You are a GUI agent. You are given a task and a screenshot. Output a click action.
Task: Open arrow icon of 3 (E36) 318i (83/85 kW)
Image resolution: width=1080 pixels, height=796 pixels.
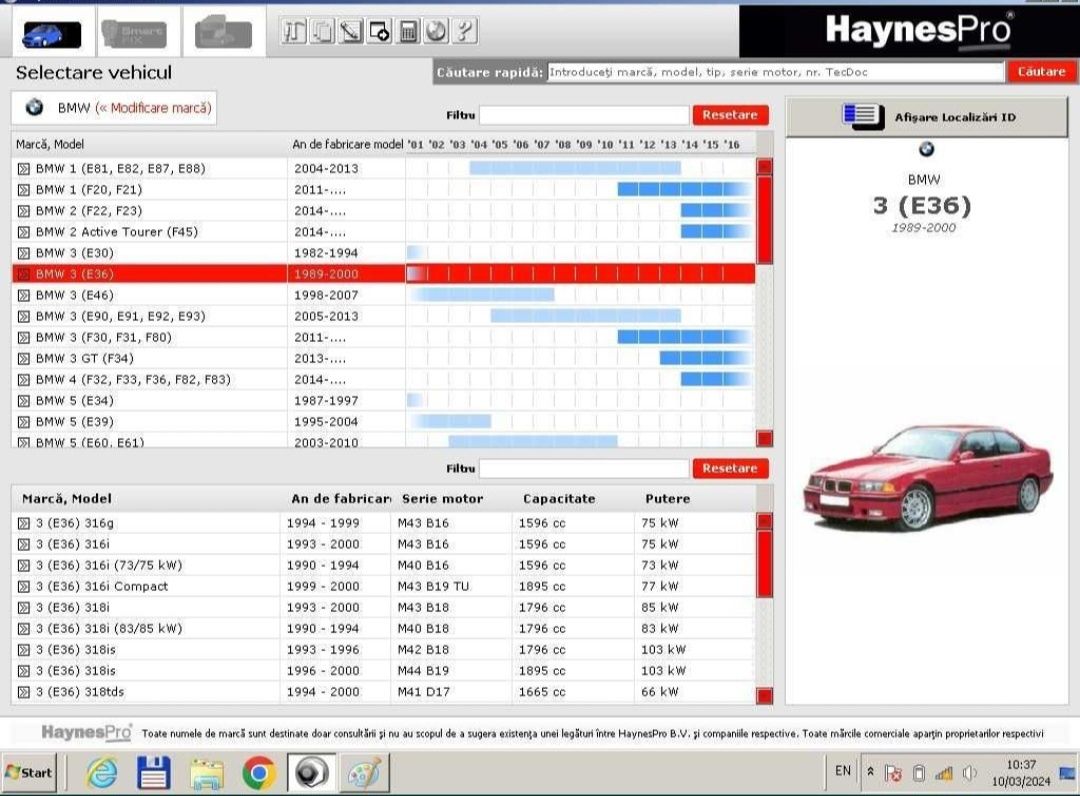(x=24, y=629)
